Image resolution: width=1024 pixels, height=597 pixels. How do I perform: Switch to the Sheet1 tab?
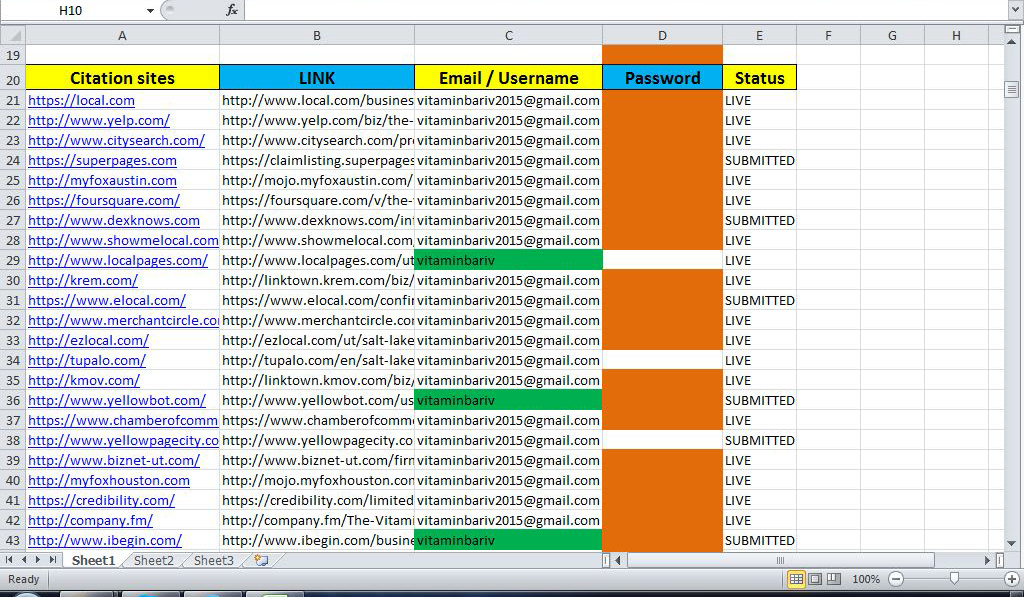pos(93,560)
